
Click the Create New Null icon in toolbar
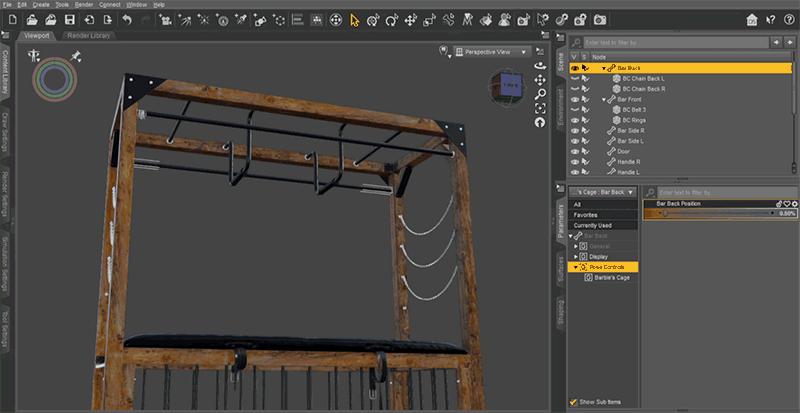tap(279, 20)
